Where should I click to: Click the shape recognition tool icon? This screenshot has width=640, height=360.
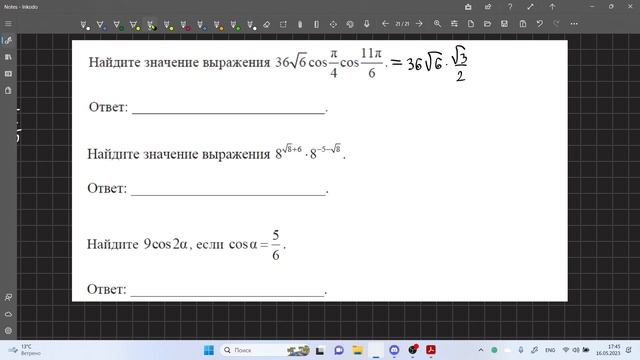click(x=350, y=24)
